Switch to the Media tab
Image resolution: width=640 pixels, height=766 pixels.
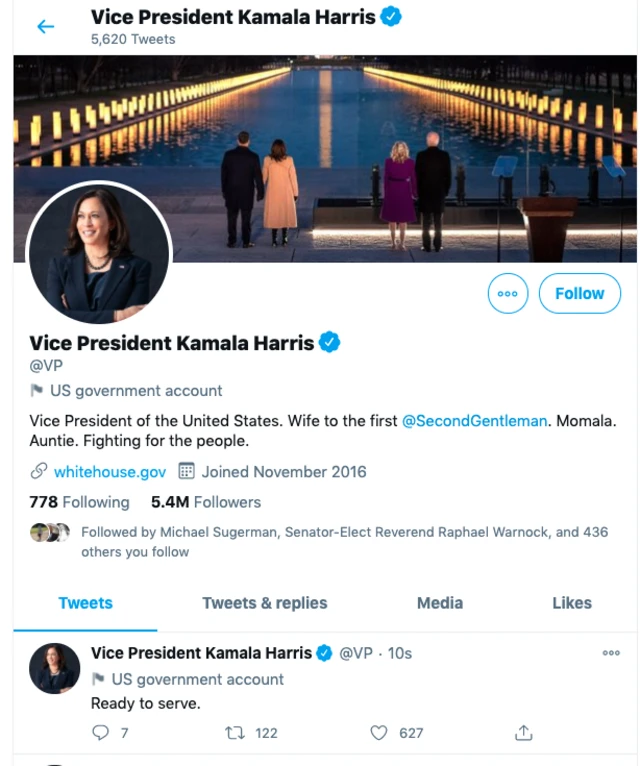point(440,603)
